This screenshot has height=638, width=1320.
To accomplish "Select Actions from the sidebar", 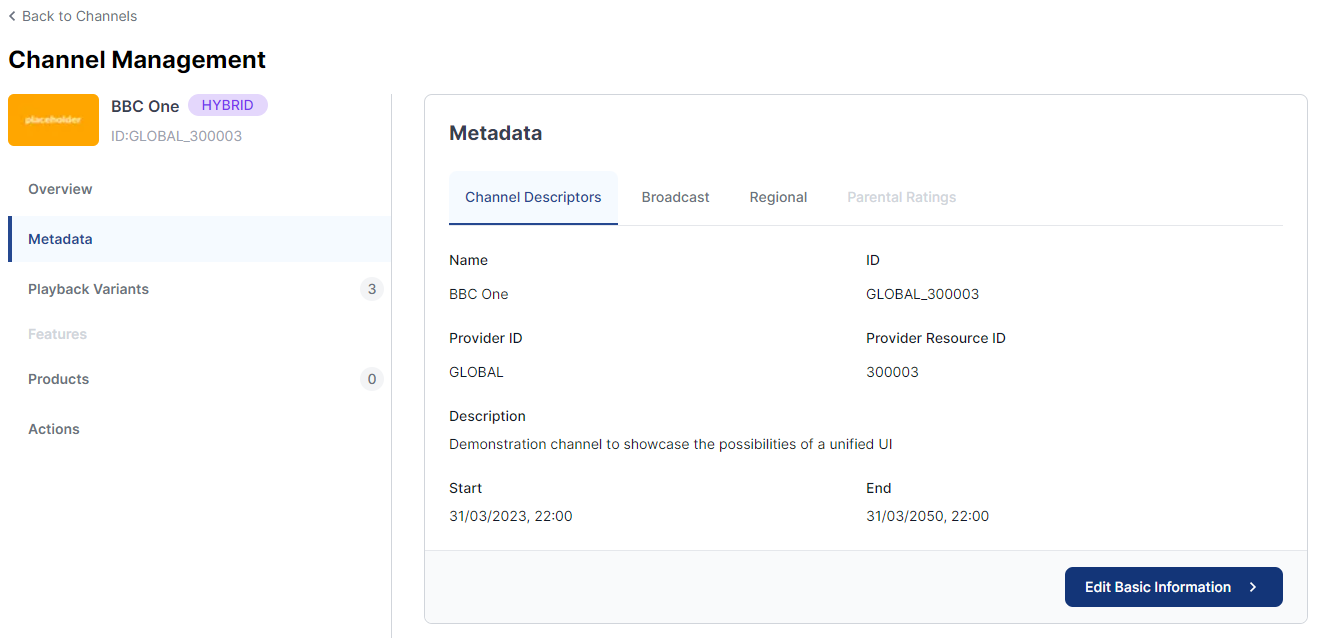I will 53,428.
